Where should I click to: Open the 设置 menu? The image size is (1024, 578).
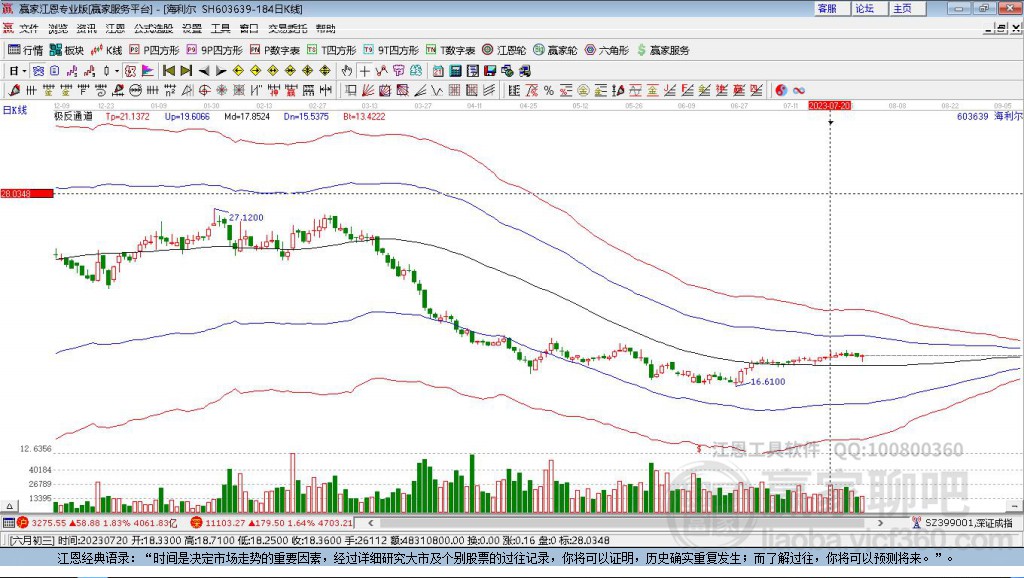tap(192, 28)
